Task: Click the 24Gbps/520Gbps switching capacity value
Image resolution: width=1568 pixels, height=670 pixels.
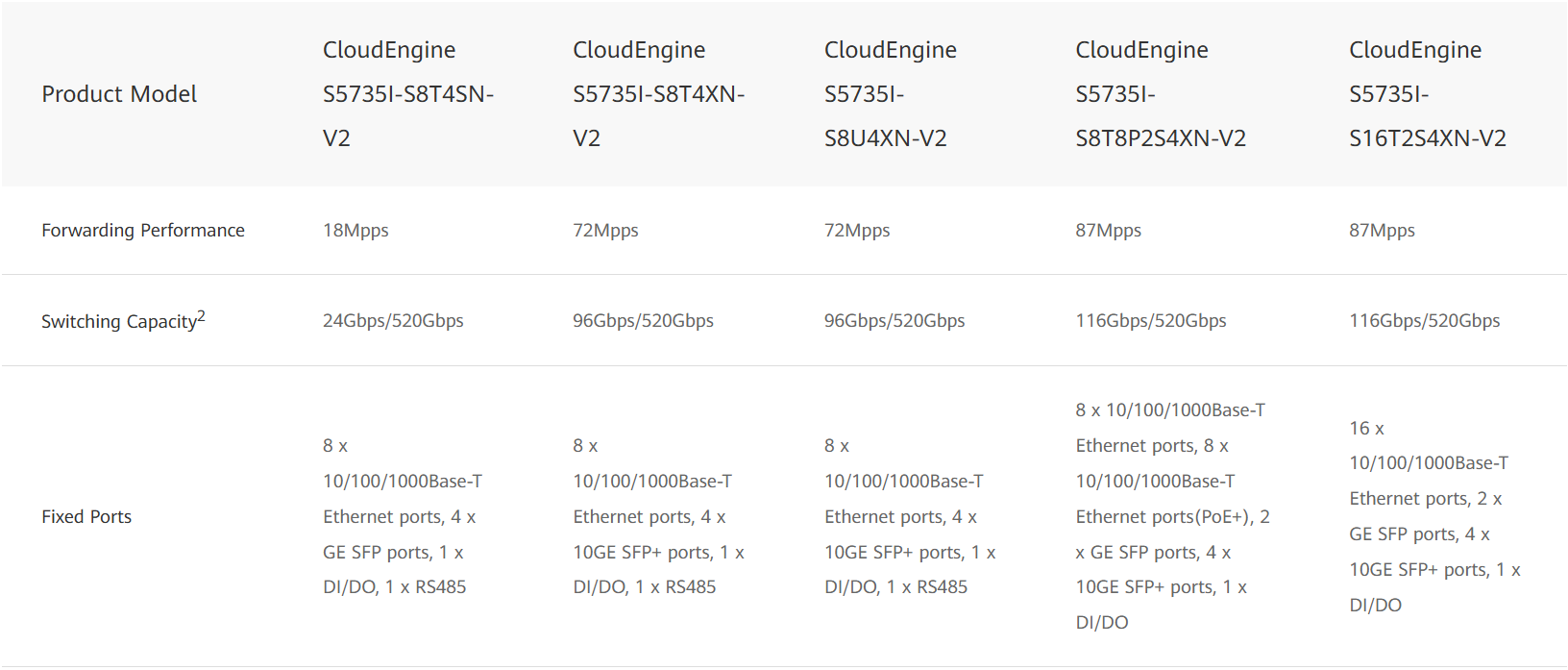Action: 393,321
